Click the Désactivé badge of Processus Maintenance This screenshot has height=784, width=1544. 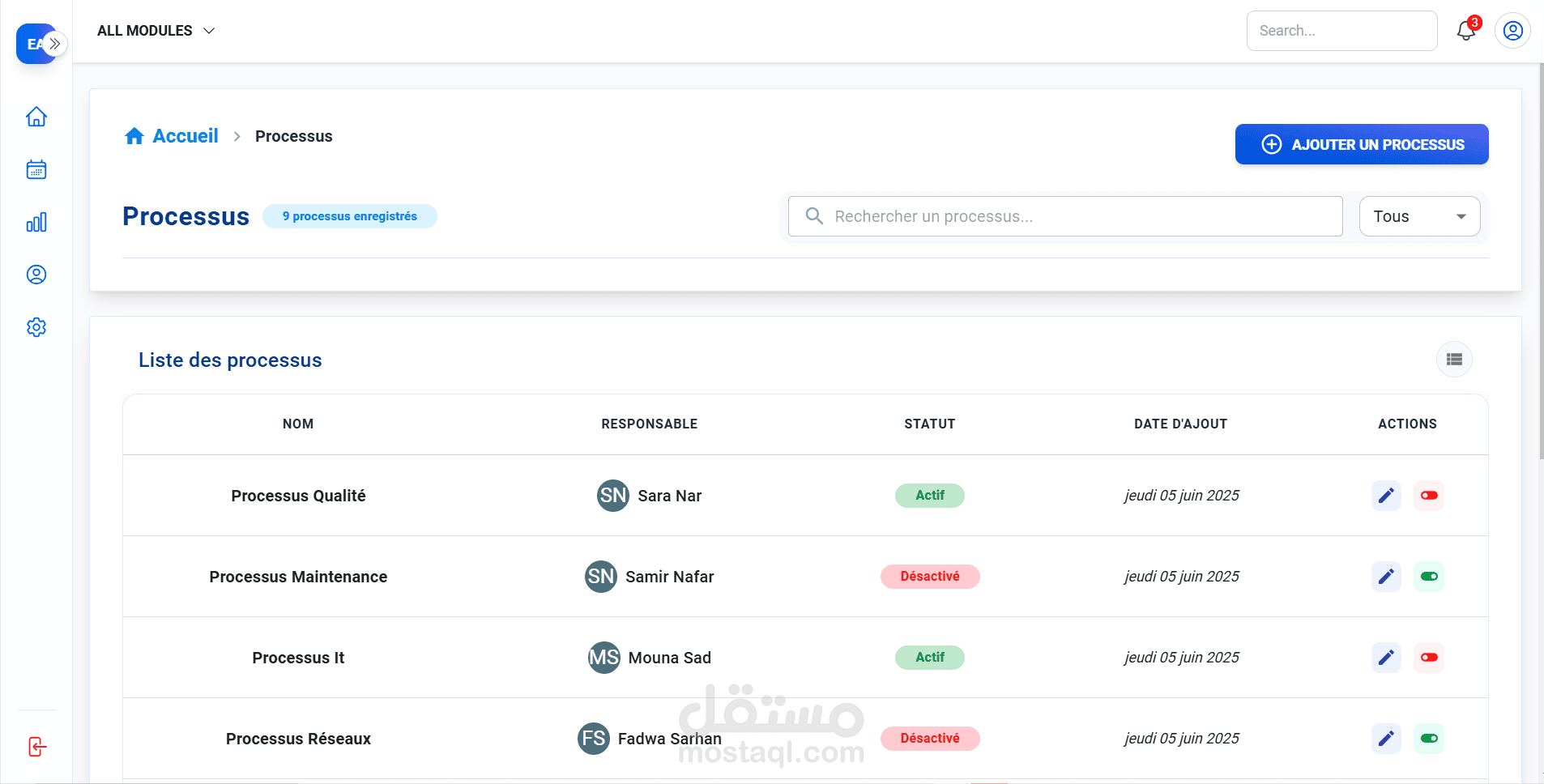pyautogui.click(x=930, y=577)
